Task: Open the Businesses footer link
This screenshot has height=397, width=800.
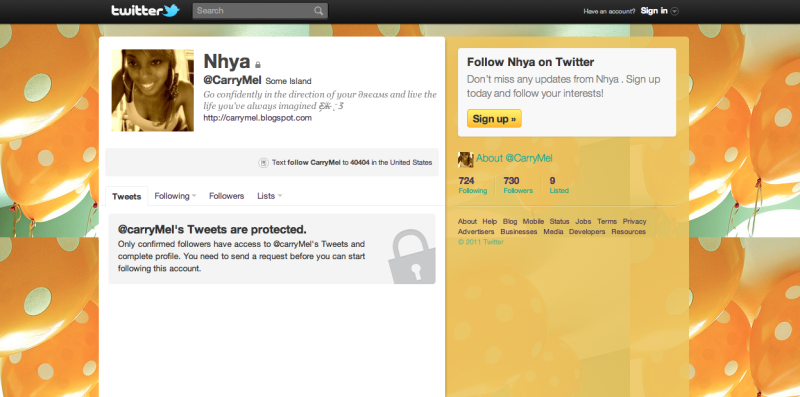Action: pos(519,232)
